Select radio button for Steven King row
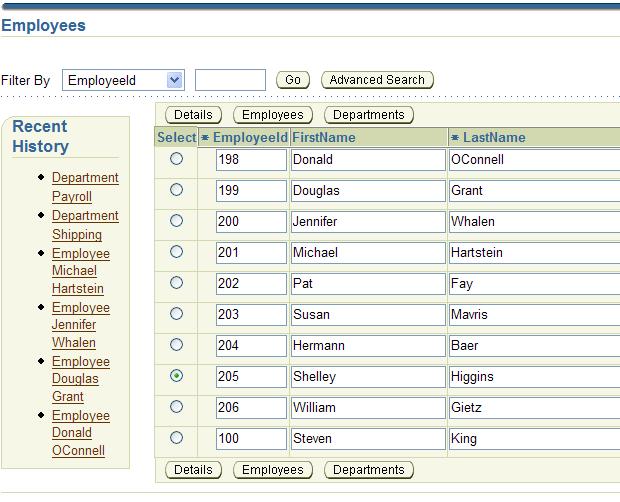620x502 pixels. point(177,438)
